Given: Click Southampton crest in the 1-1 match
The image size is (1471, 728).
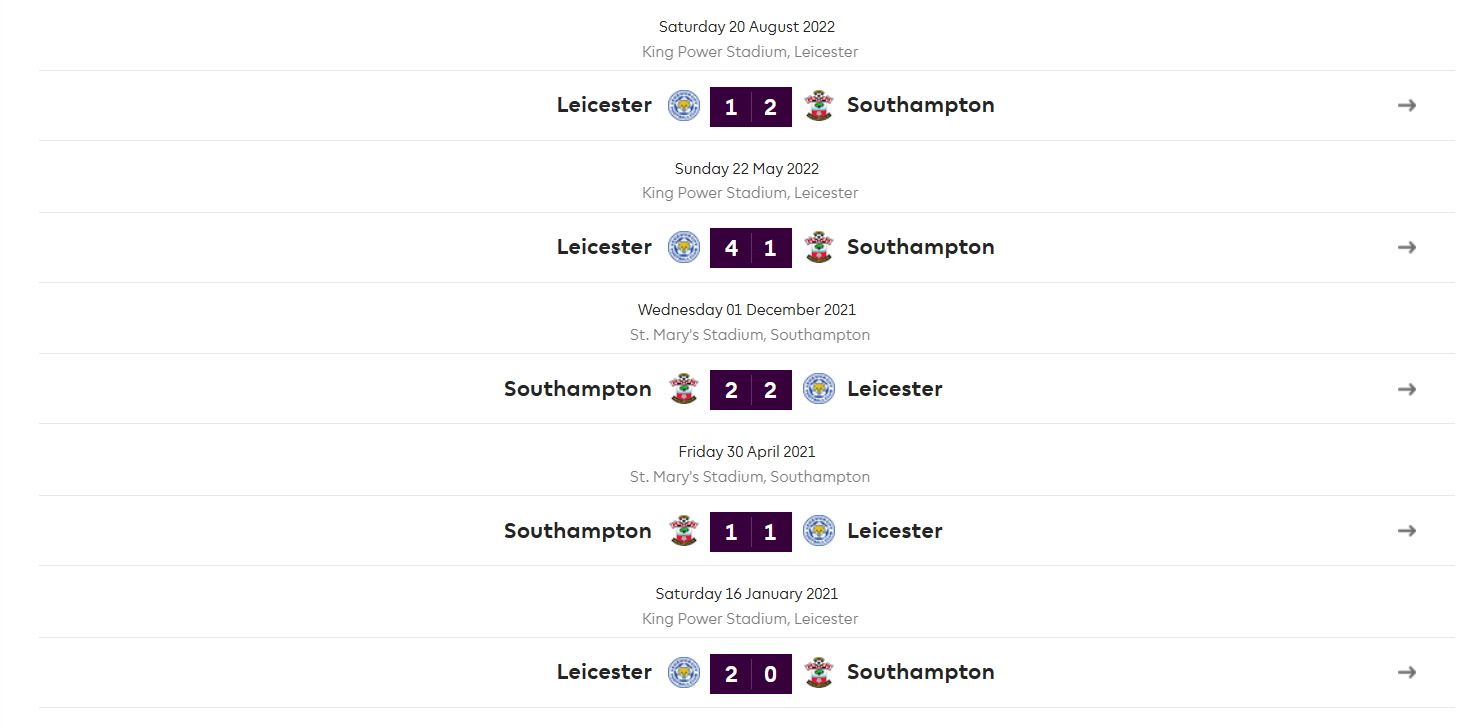Looking at the screenshot, I should [684, 531].
